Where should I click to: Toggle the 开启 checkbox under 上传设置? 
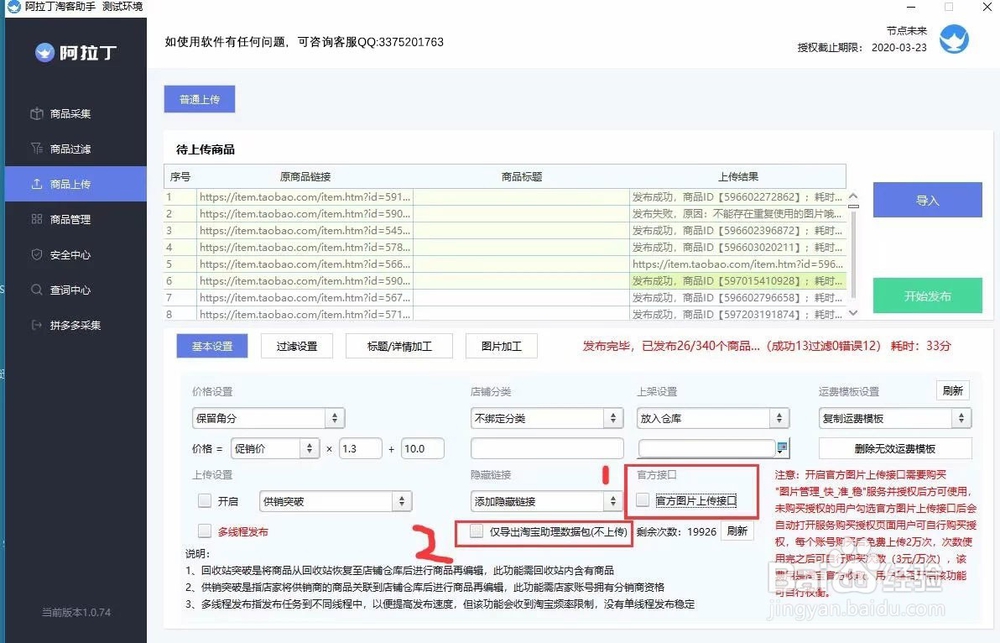pos(204,501)
